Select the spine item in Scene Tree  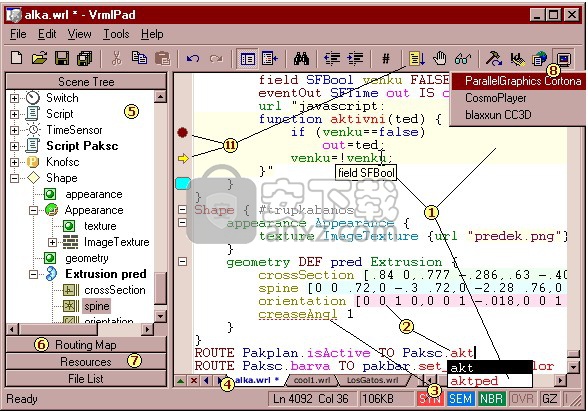pos(97,306)
